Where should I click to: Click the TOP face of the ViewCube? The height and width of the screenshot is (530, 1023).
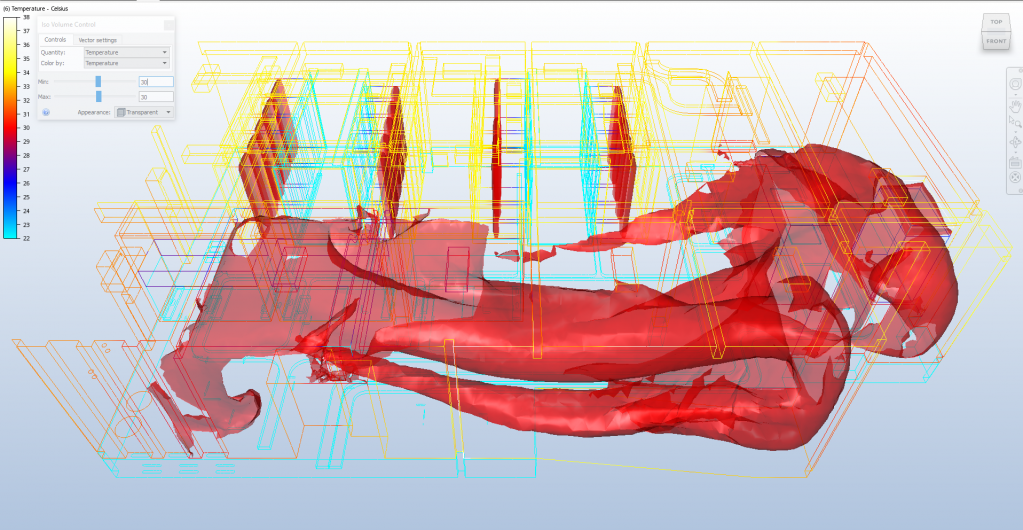[996, 22]
